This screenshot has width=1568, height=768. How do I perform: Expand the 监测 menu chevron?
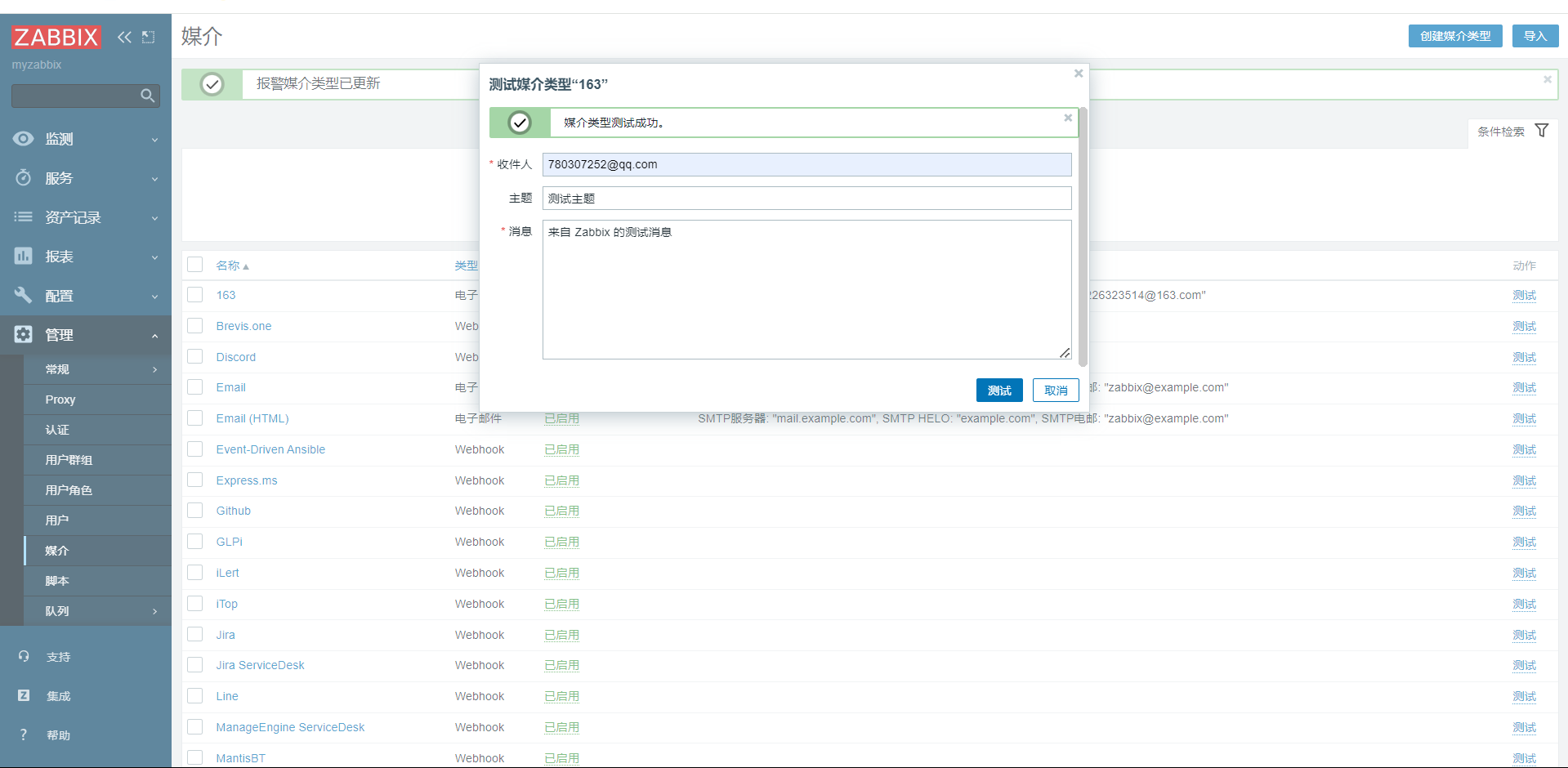[154, 140]
